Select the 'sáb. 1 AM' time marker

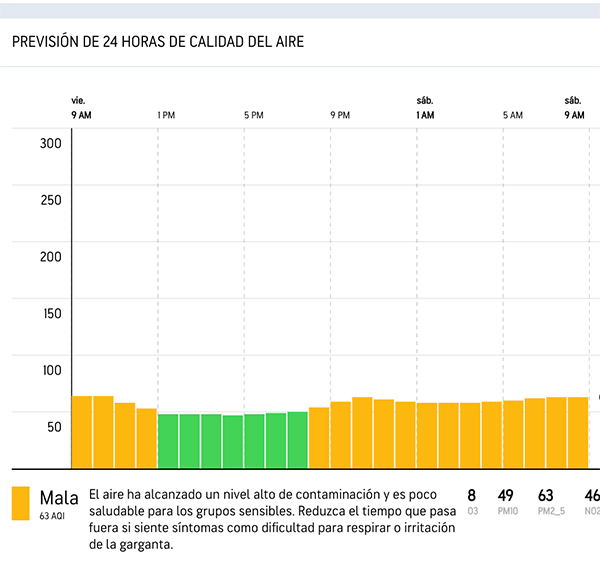point(425,109)
